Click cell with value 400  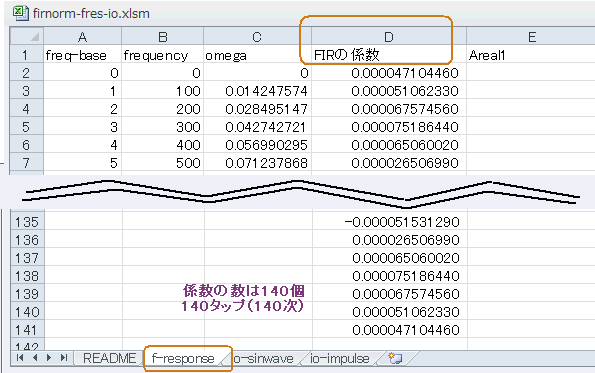tap(162, 145)
